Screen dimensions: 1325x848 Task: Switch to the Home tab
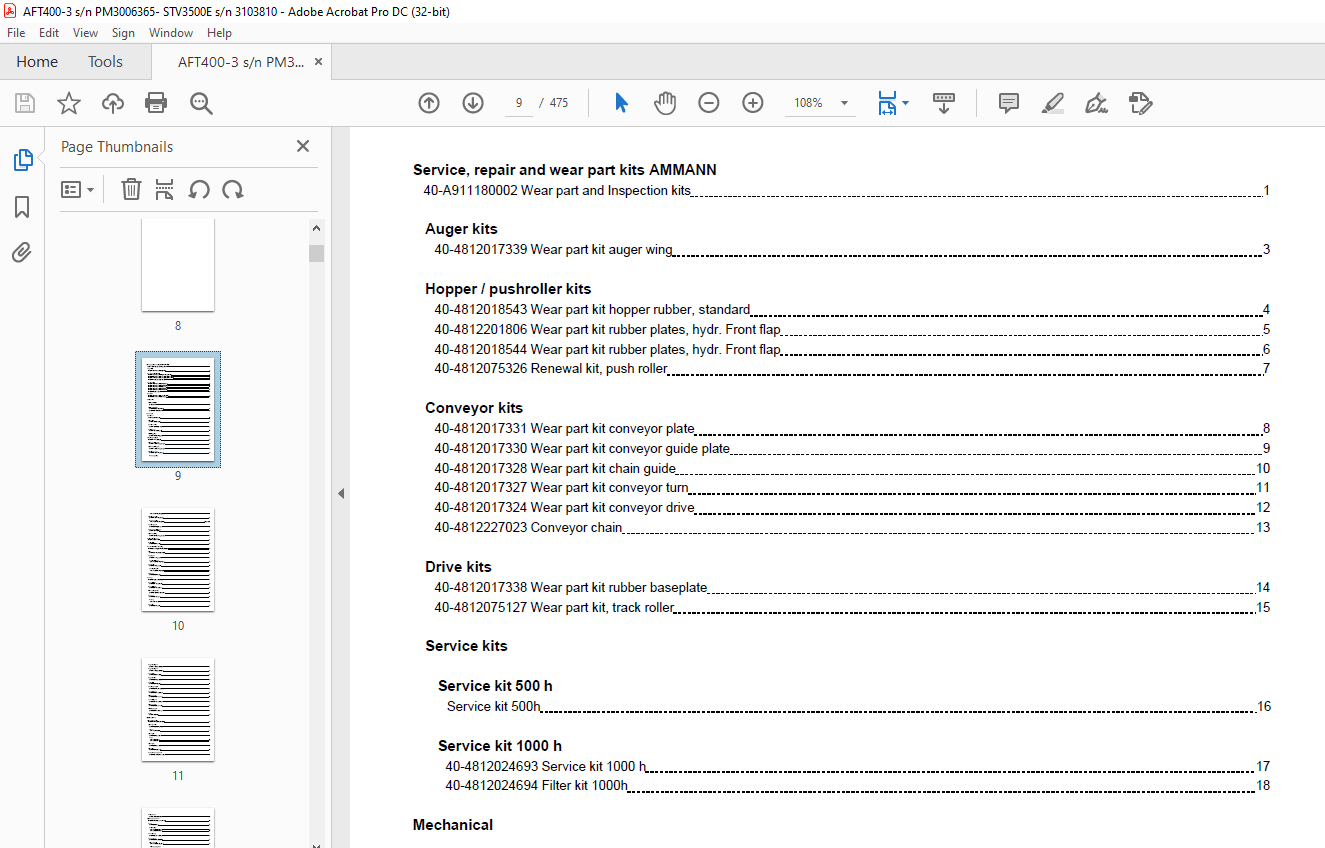(x=37, y=62)
